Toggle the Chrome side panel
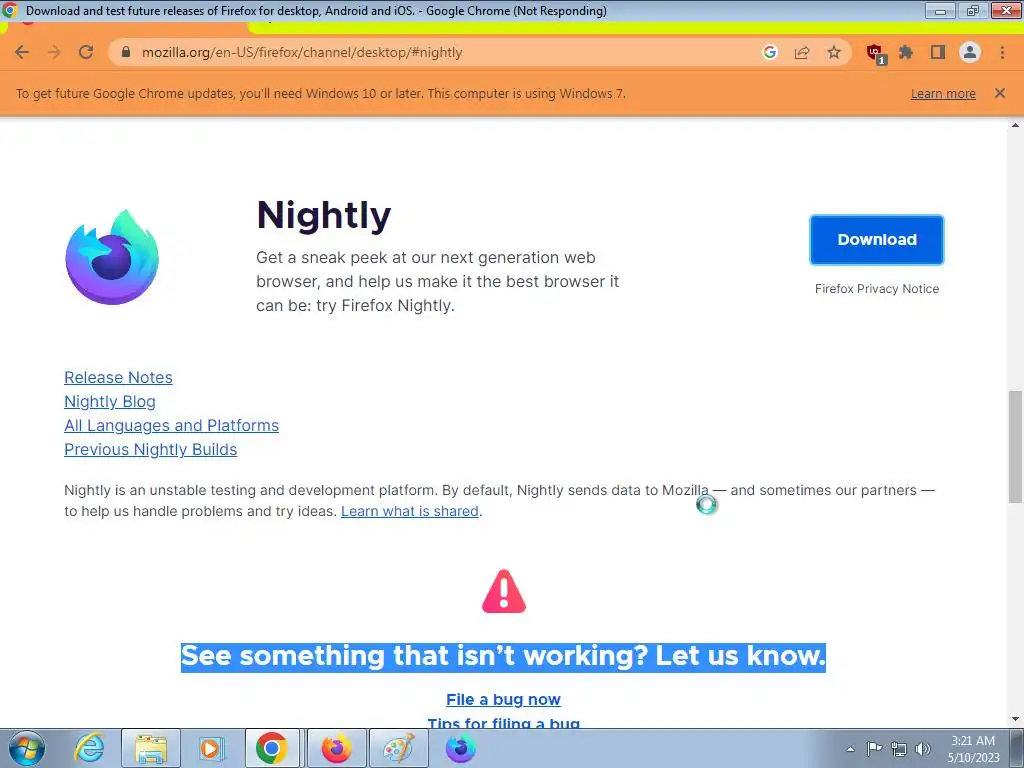 click(938, 52)
